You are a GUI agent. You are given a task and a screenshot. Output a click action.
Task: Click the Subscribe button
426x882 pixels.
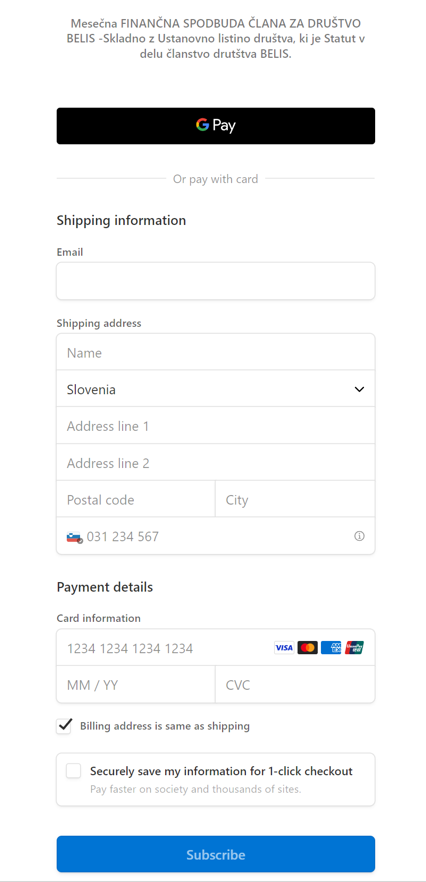tap(216, 854)
